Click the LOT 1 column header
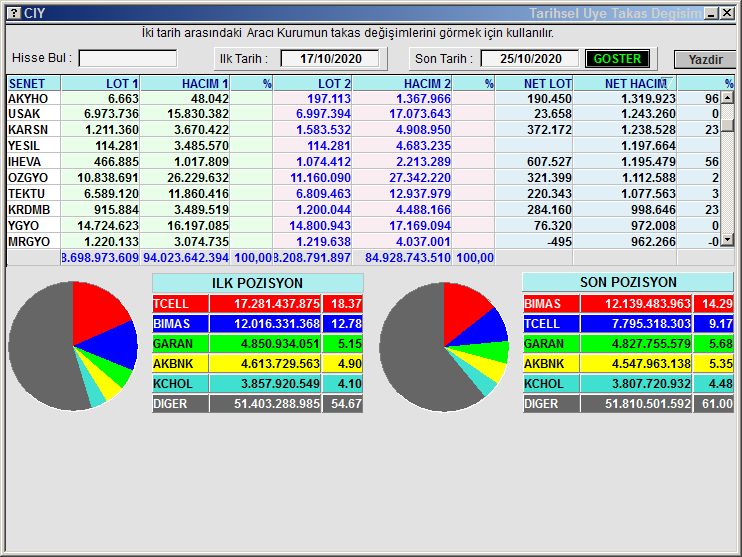This screenshot has height=557, width=742. pyautogui.click(x=100, y=84)
